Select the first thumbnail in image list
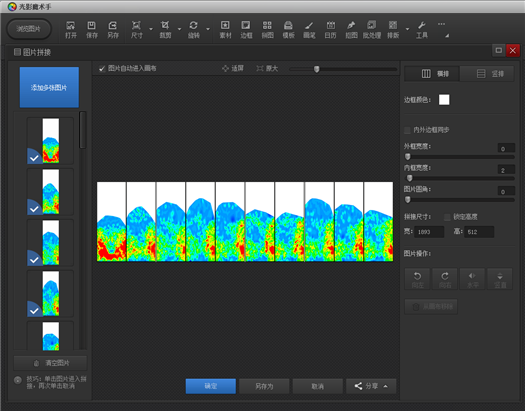 pos(50,141)
